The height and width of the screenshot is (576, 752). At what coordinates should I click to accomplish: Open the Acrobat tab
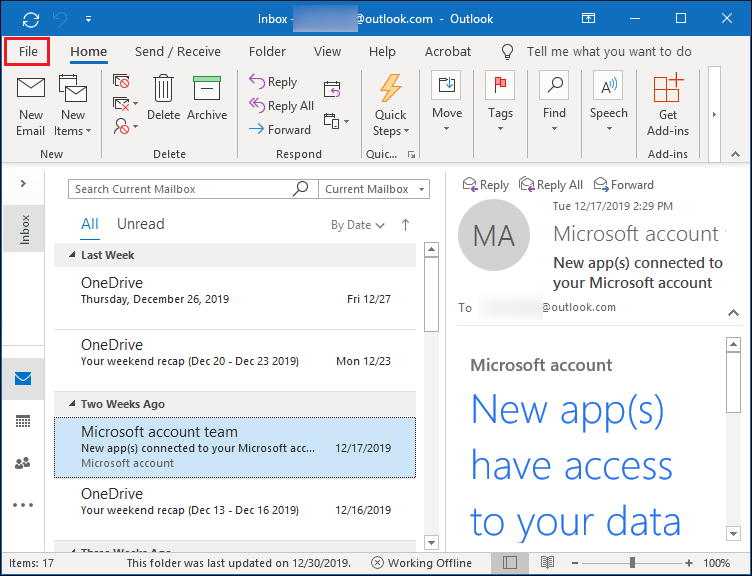pyautogui.click(x=447, y=51)
